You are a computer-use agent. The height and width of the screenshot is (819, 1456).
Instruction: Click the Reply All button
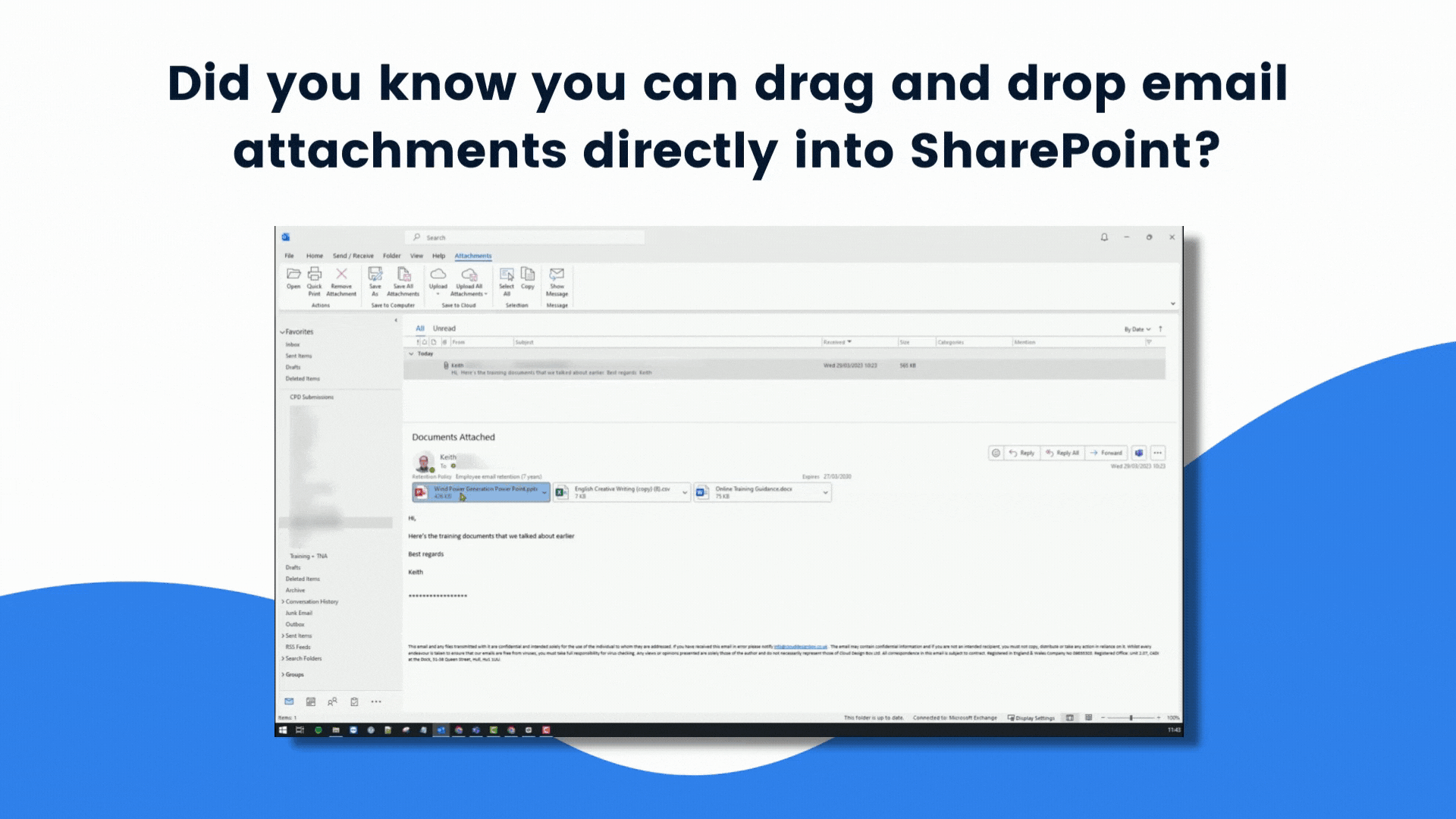tap(1062, 453)
